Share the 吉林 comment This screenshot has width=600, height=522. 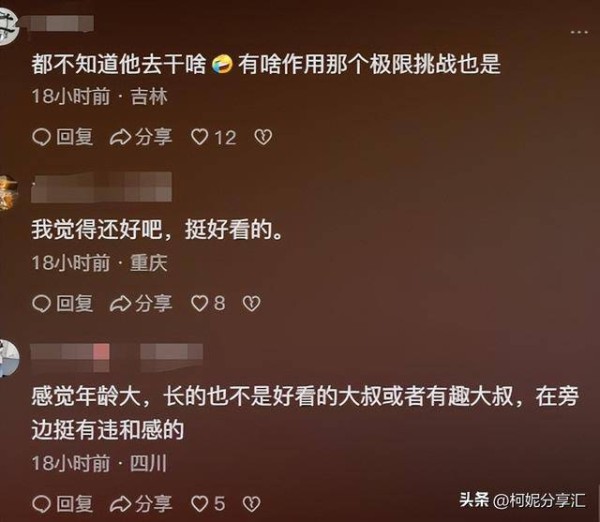coord(141,137)
